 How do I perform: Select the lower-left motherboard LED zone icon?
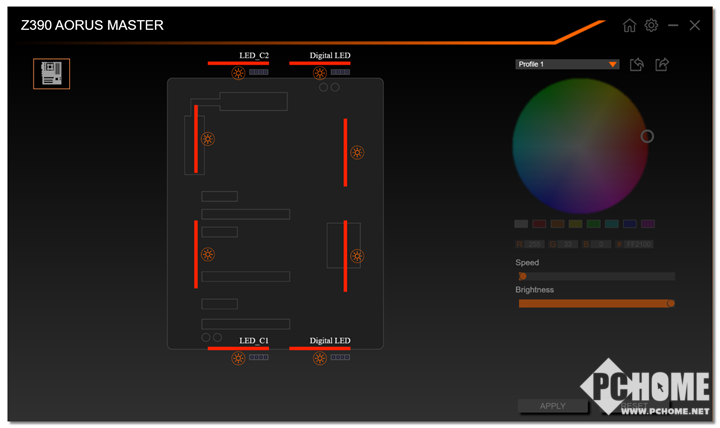[x=208, y=254]
